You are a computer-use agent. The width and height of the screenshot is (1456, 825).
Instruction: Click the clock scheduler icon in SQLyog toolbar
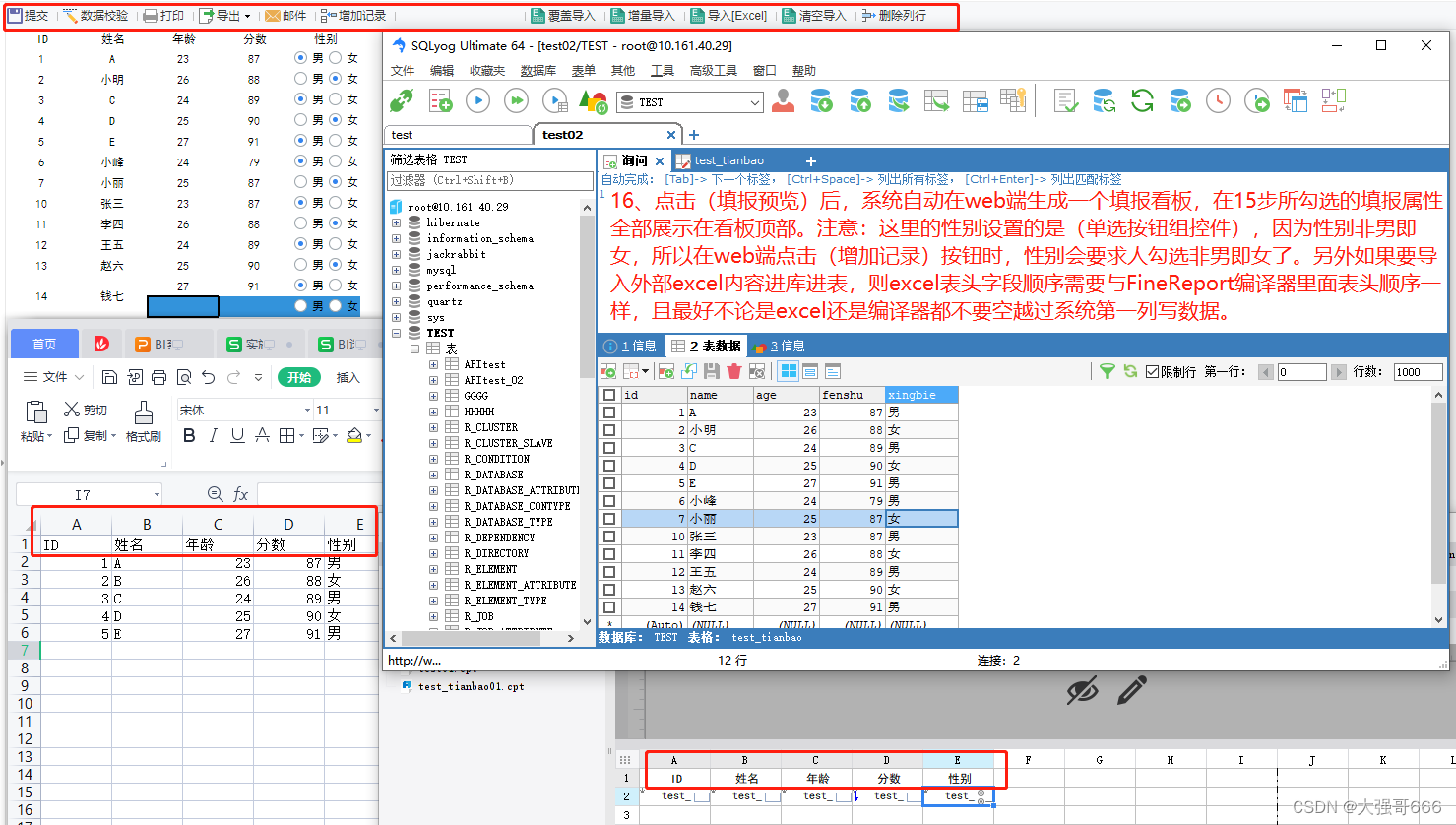1218,100
